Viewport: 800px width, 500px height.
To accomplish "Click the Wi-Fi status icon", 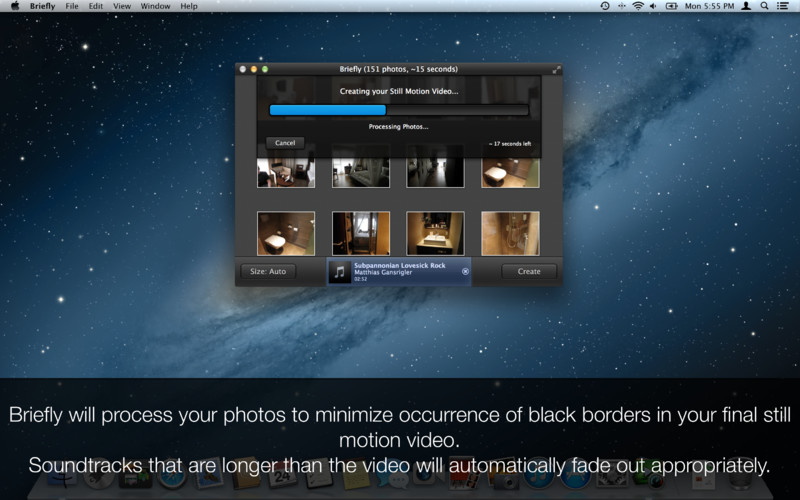I will coord(638,6).
